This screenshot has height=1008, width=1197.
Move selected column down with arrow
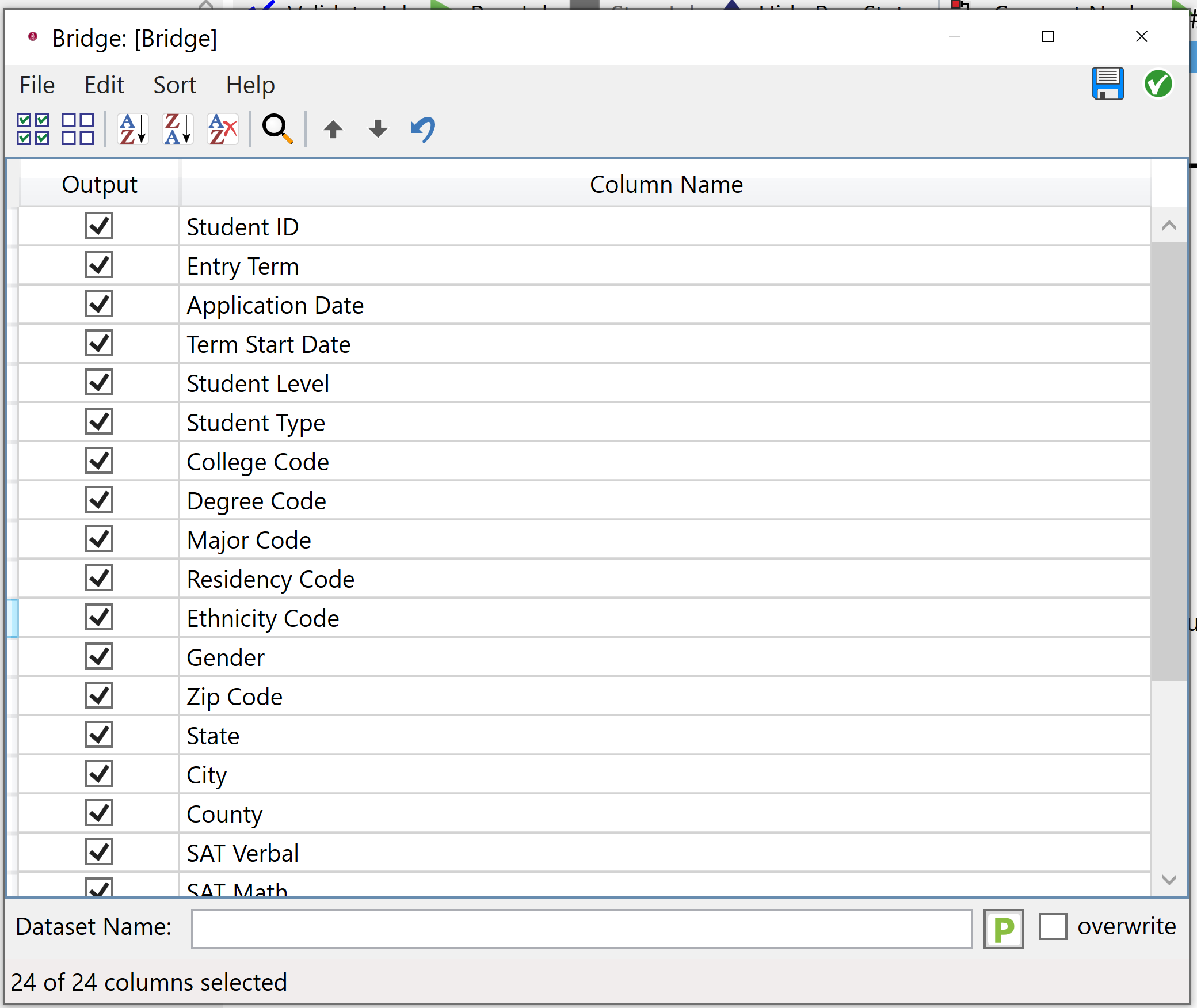click(x=378, y=129)
